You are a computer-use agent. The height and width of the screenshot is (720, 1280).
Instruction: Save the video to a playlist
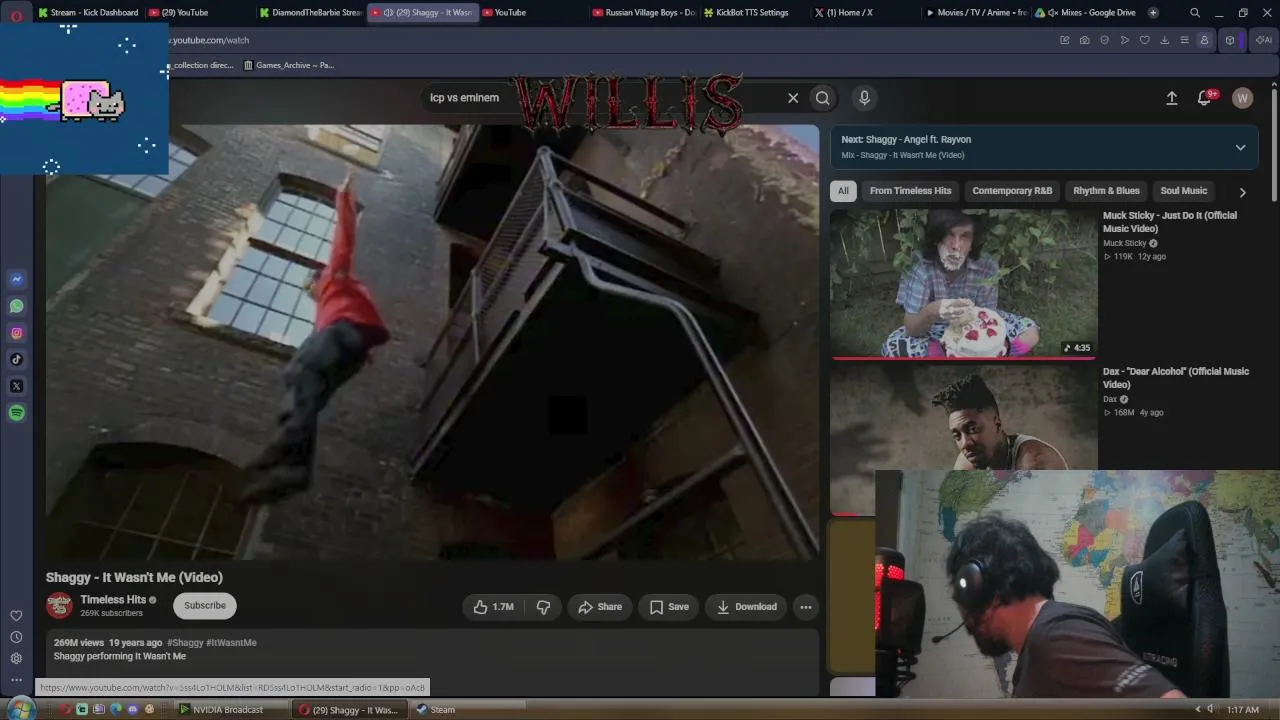pos(669,607)
